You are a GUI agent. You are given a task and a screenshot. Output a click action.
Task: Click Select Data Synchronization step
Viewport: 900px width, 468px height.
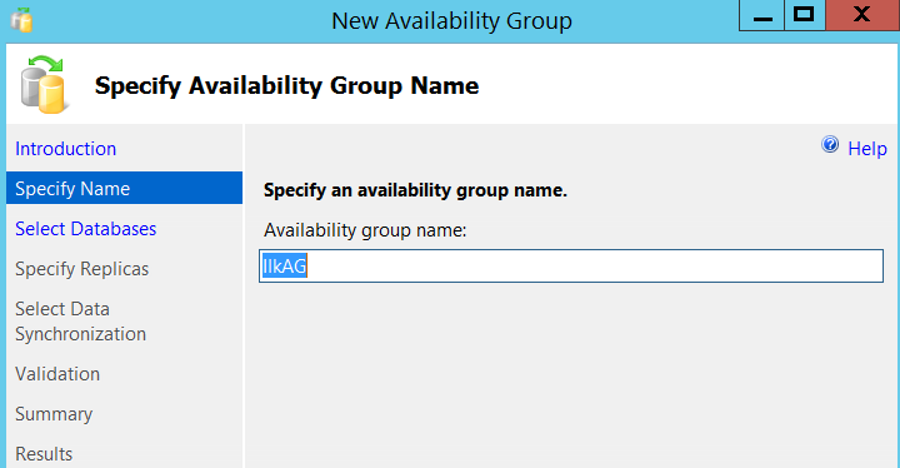80,321
